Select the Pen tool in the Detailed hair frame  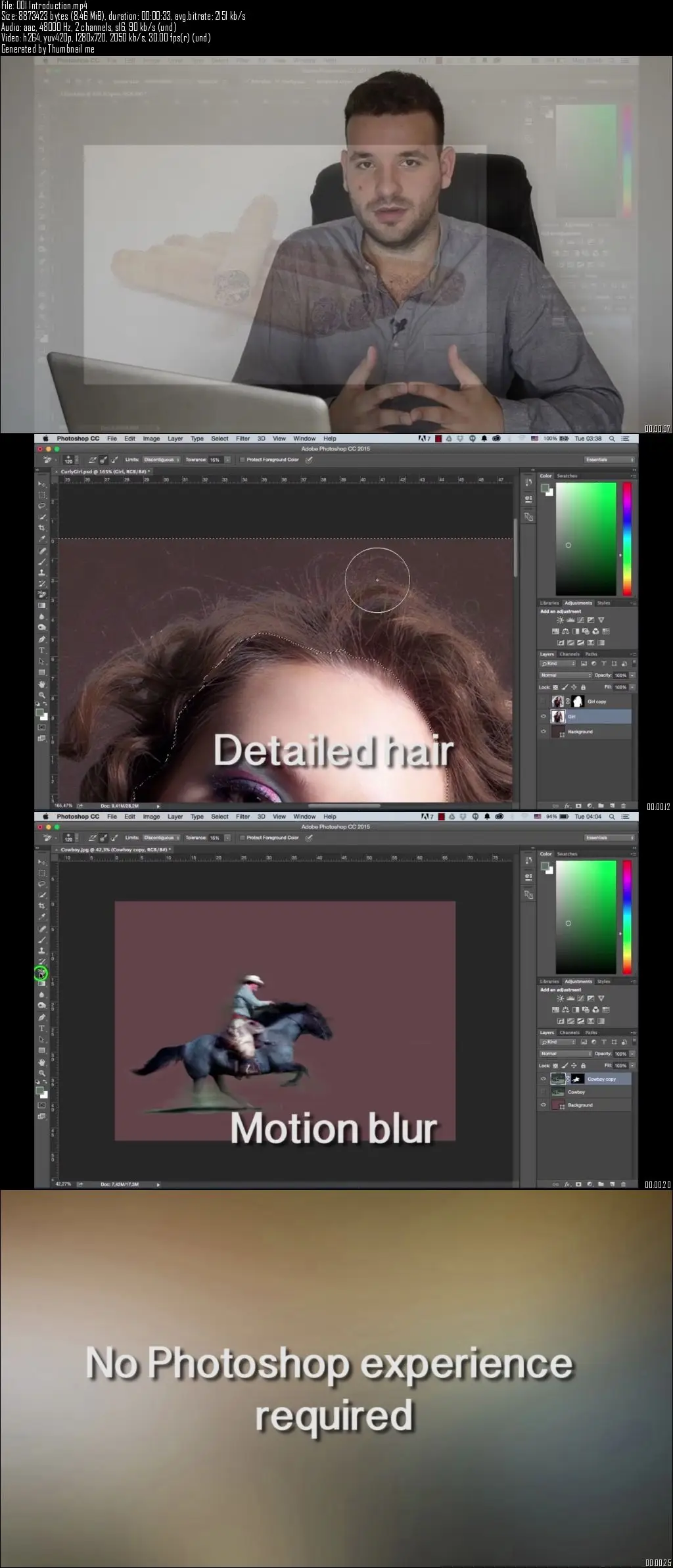[x=42, y=639]
